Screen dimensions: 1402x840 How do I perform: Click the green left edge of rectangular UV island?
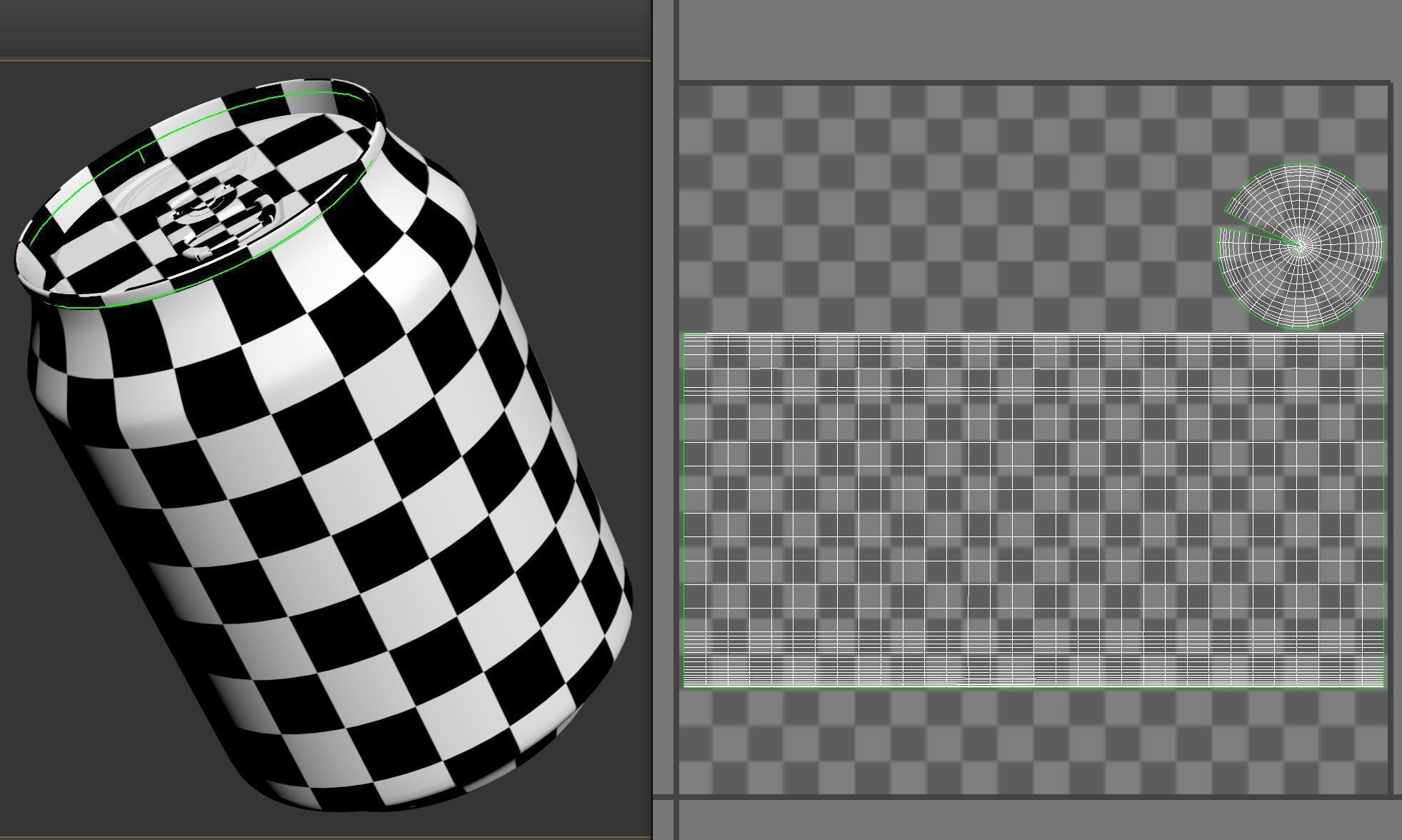(x=684, y=510)
